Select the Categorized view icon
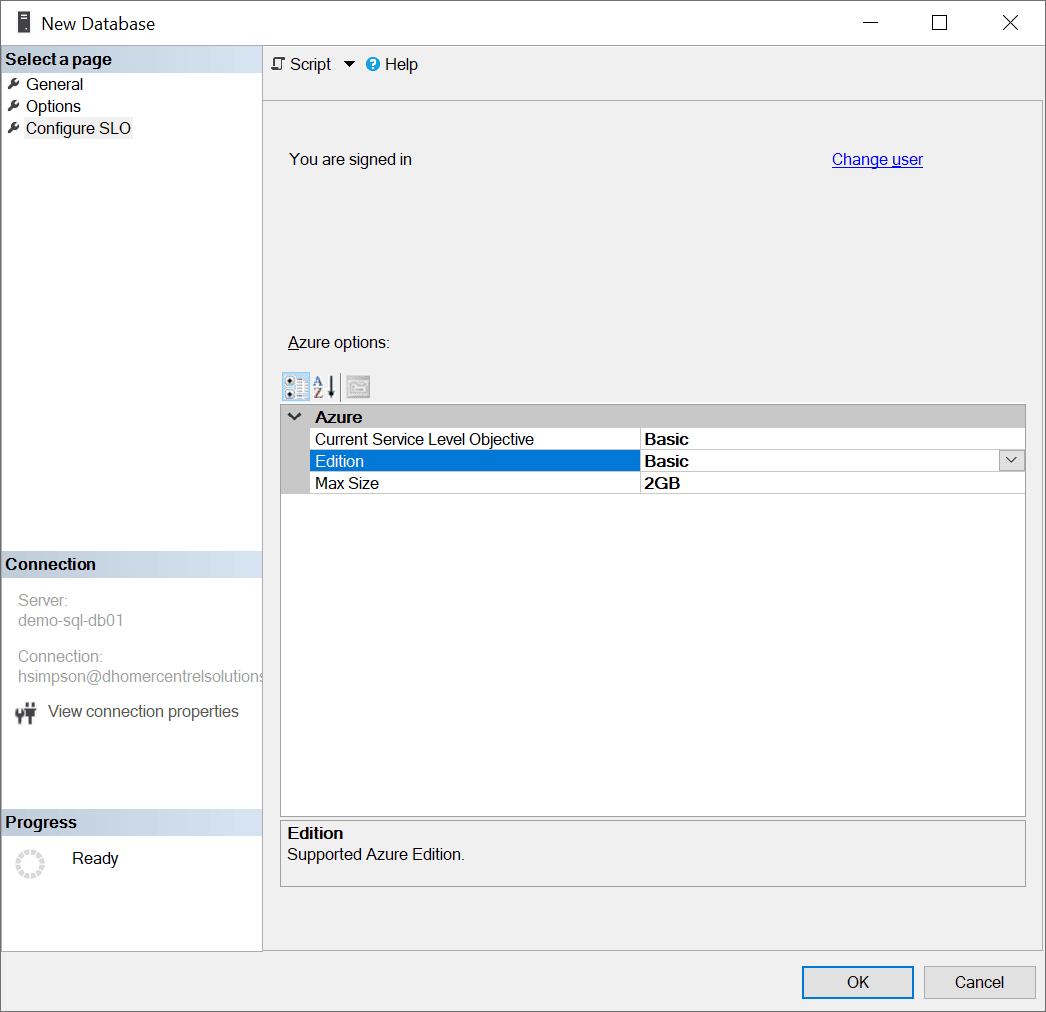 pos(295,386)
